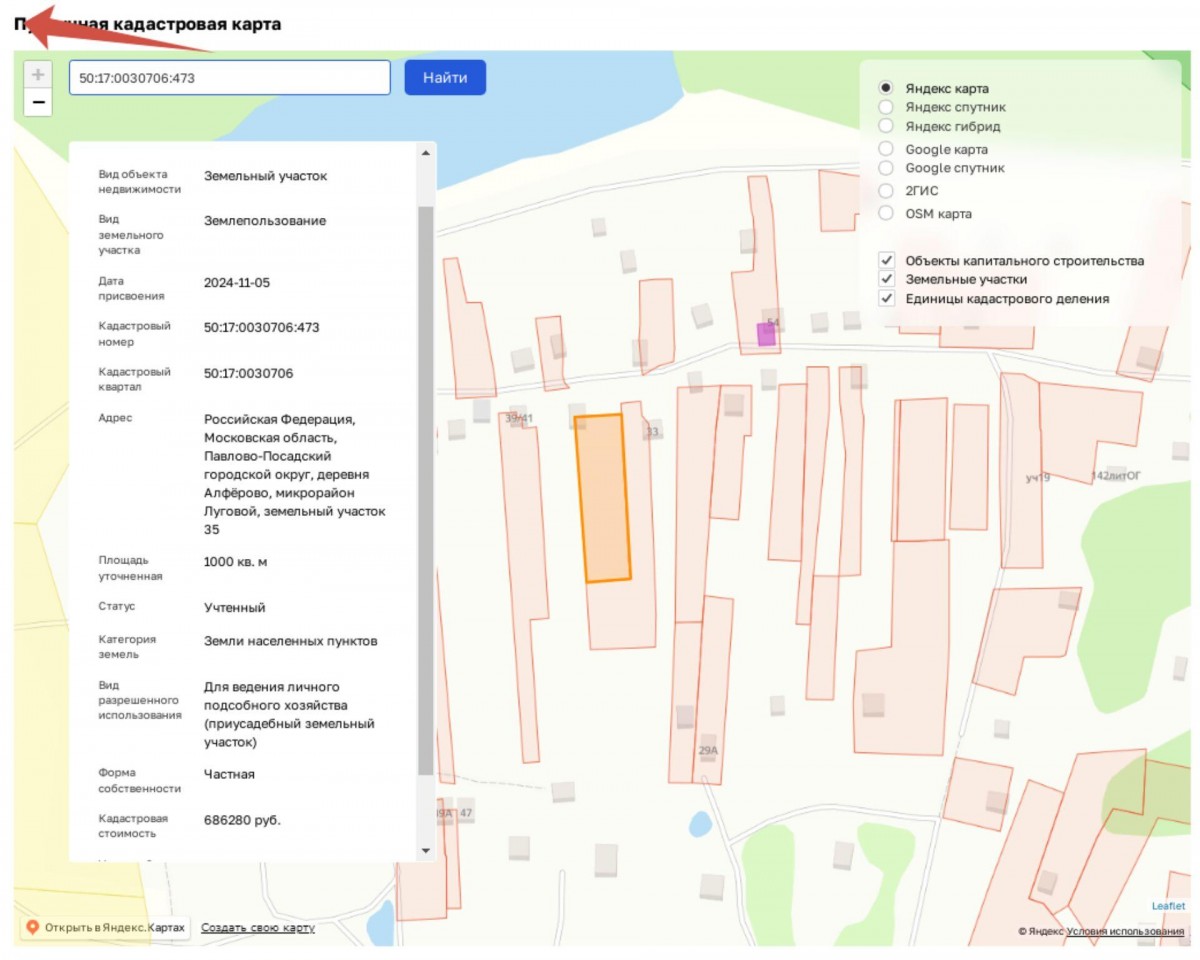
Task: Click ownership value Частная
Action: coord(230,774)
